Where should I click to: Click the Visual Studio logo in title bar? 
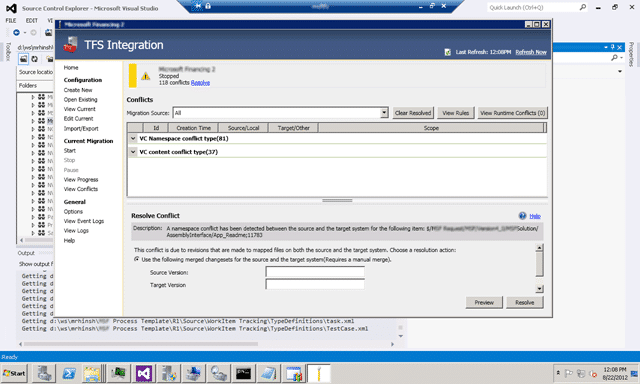[11, 8]
